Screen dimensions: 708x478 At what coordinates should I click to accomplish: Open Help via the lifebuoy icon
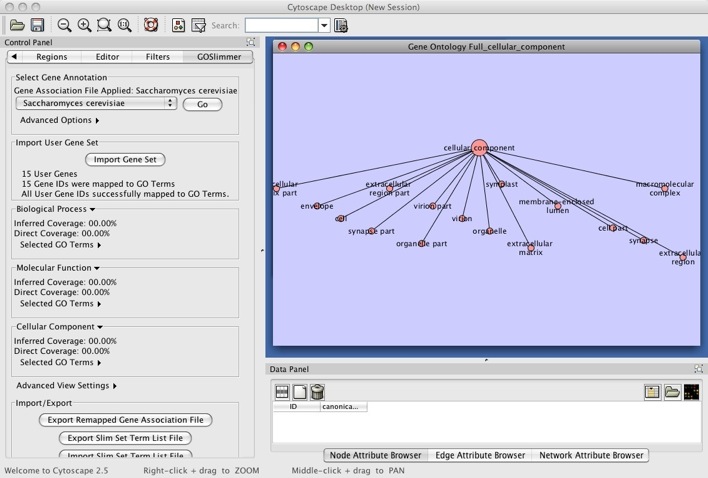[150, 24]
